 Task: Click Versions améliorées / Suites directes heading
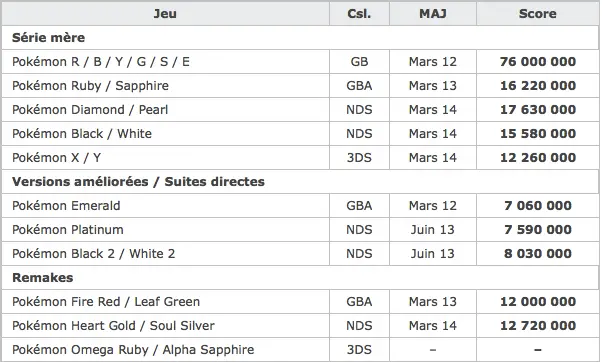click(x=138, y=182)
